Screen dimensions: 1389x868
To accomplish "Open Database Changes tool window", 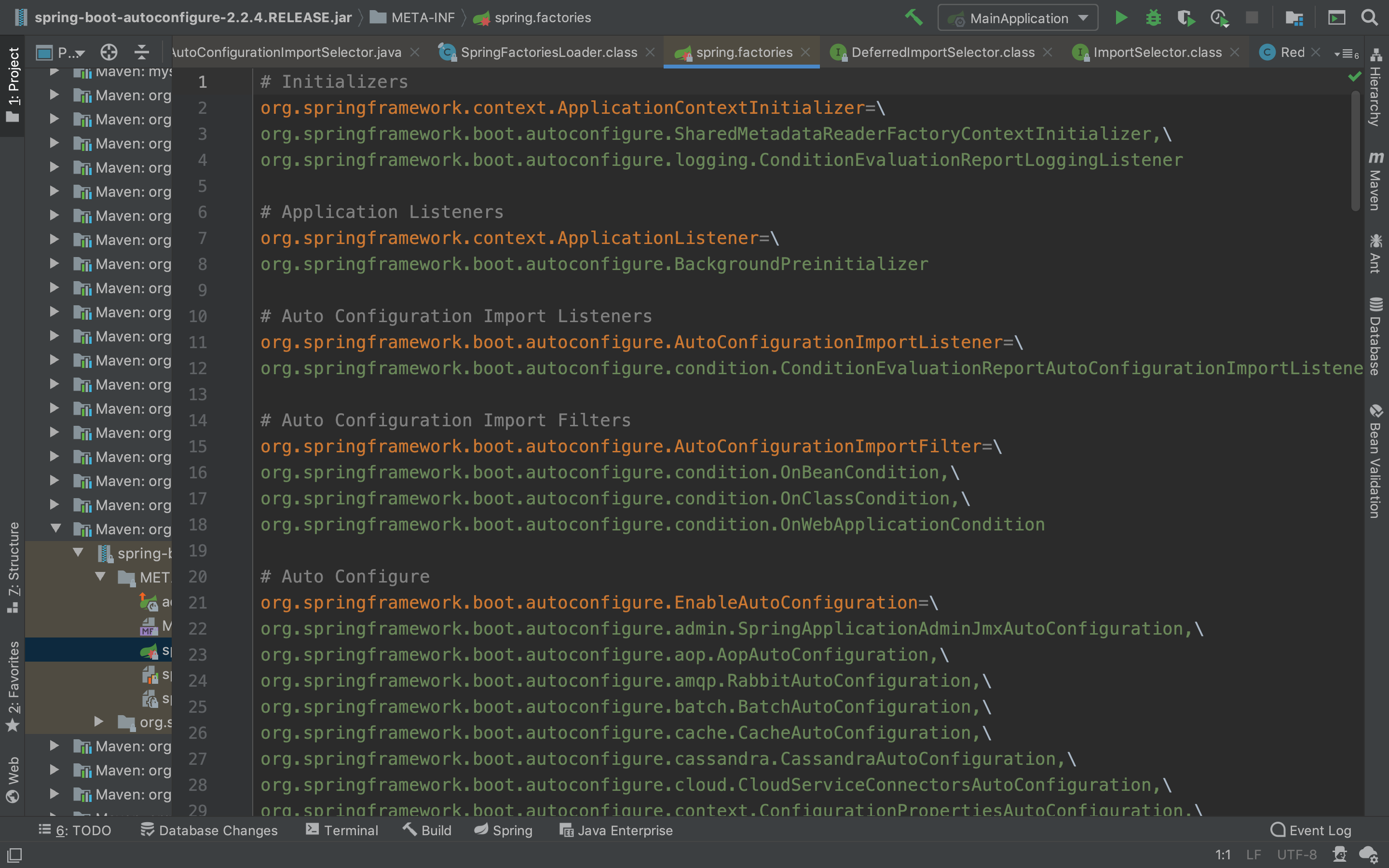I will pyautogui.click(x=209, y=830).
